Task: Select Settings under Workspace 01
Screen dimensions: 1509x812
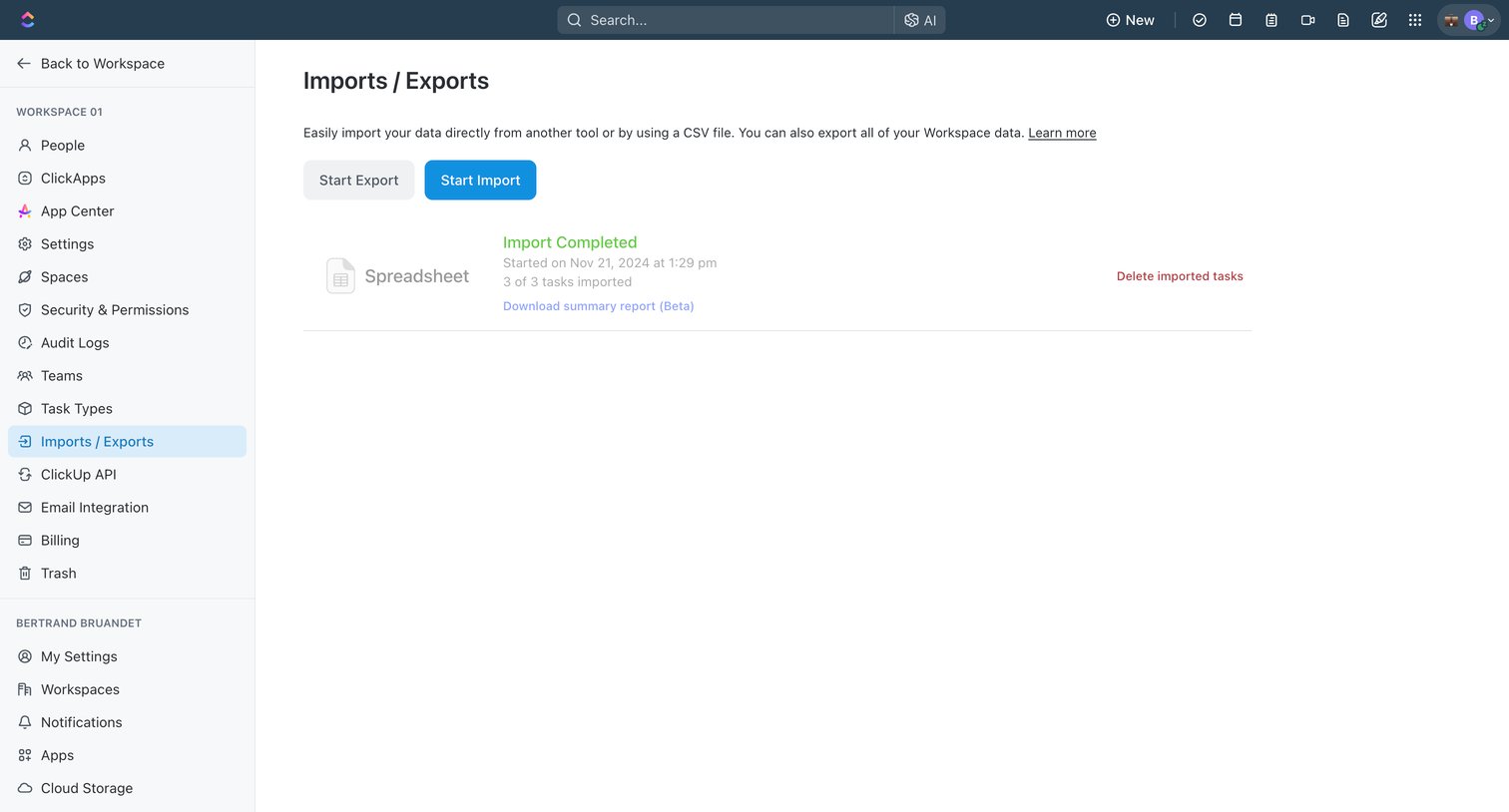Action: pos(127,244)
